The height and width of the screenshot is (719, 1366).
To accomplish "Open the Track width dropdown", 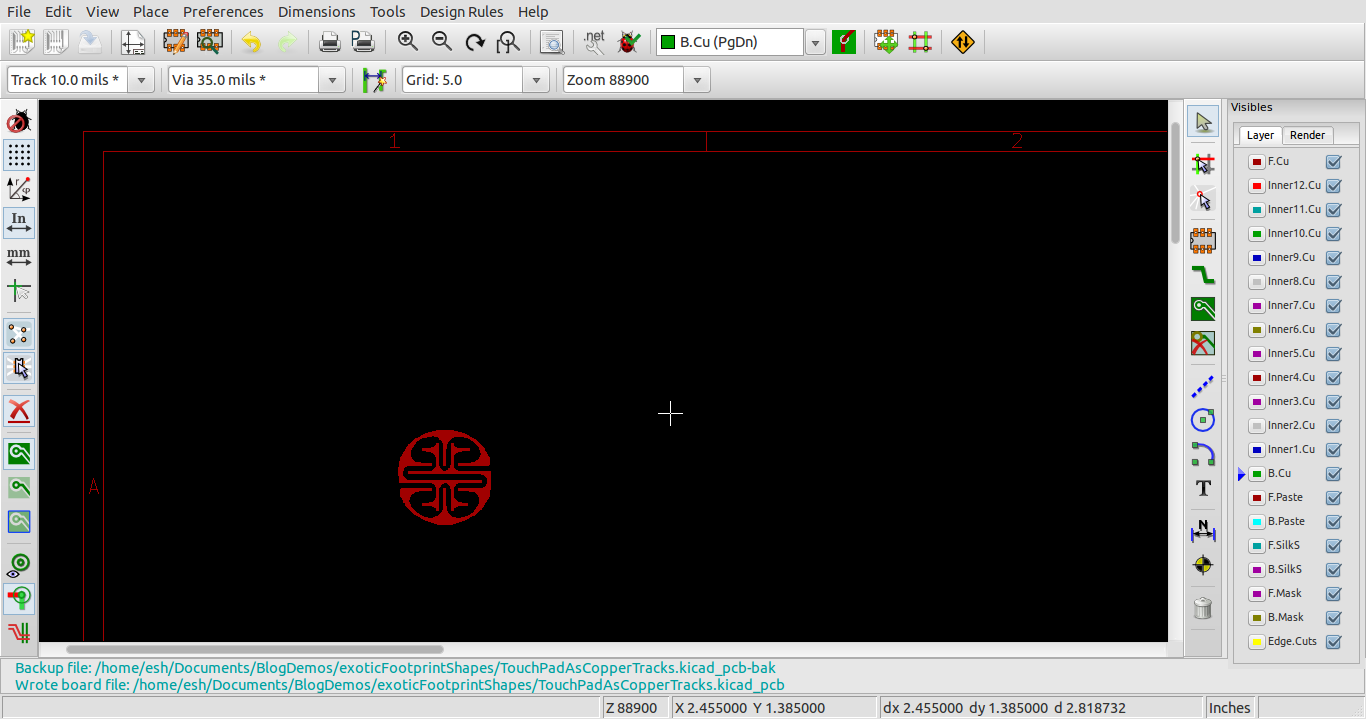I will click(140, 79).
